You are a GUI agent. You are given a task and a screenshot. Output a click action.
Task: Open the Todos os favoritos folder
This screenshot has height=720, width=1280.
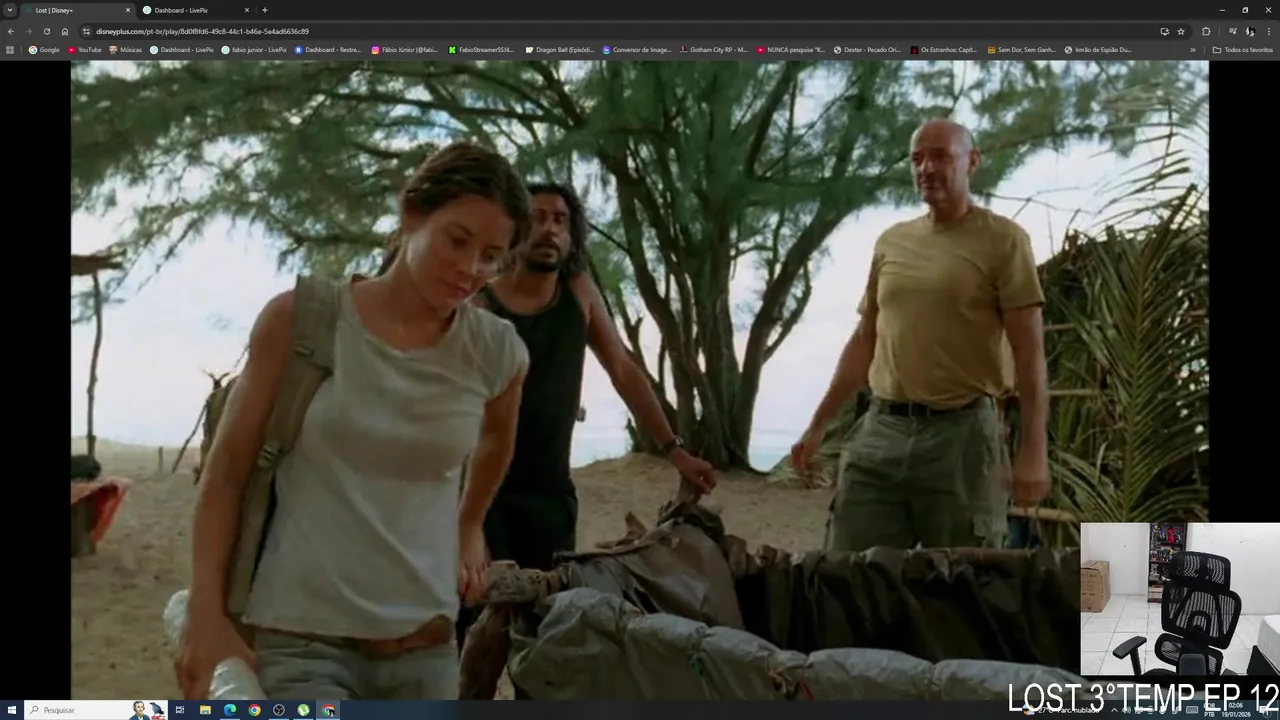[1243, 49]
